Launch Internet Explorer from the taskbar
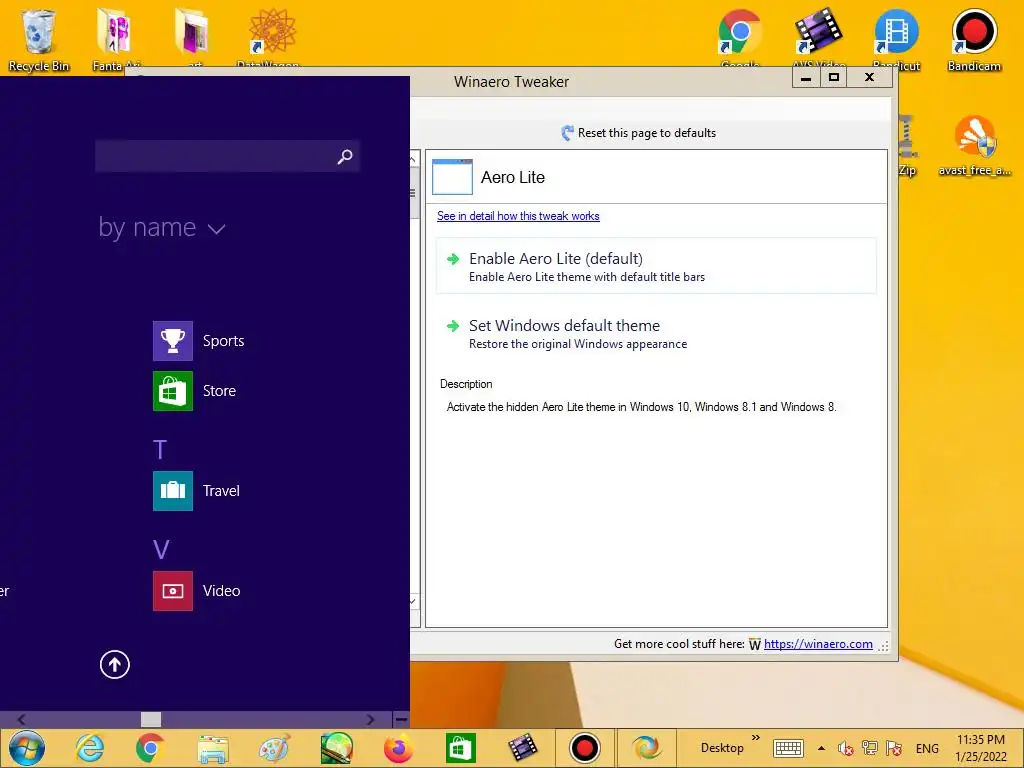 click(x=89, y=748)
